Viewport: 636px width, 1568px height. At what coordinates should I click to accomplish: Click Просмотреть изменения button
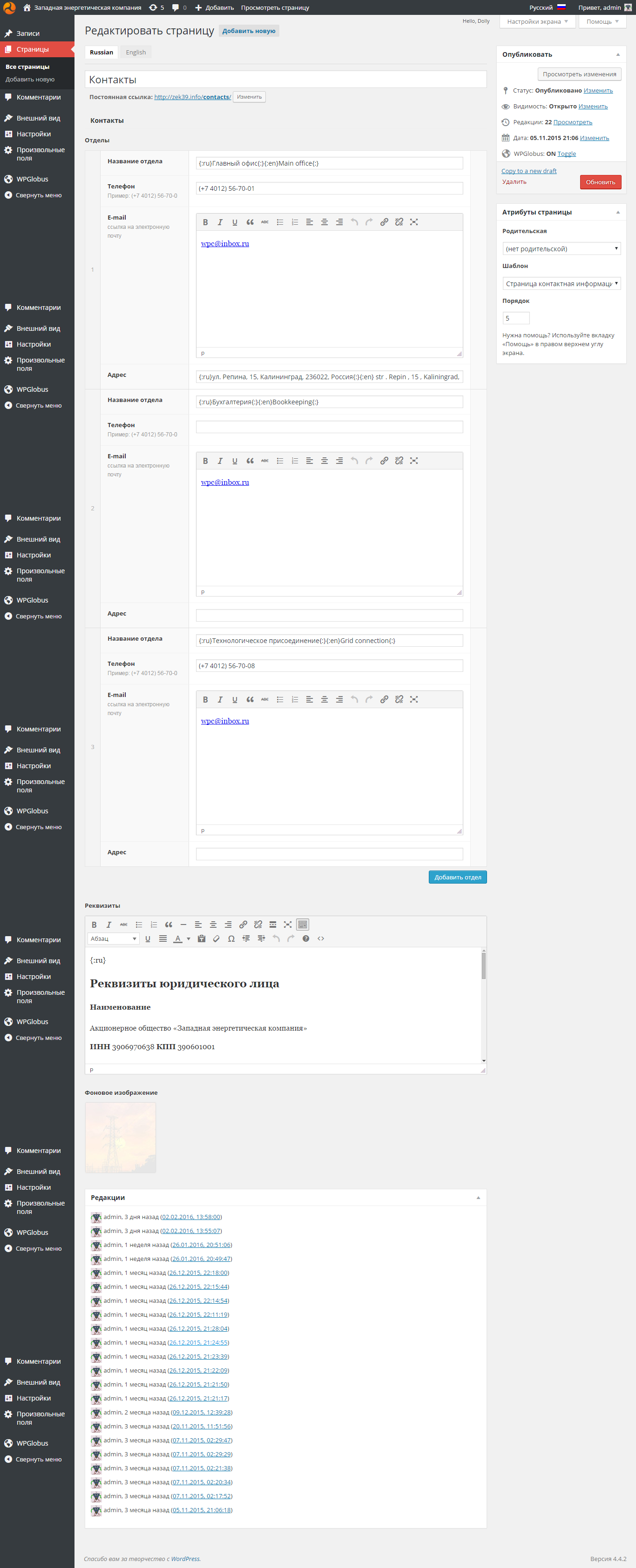pos(579,74)
